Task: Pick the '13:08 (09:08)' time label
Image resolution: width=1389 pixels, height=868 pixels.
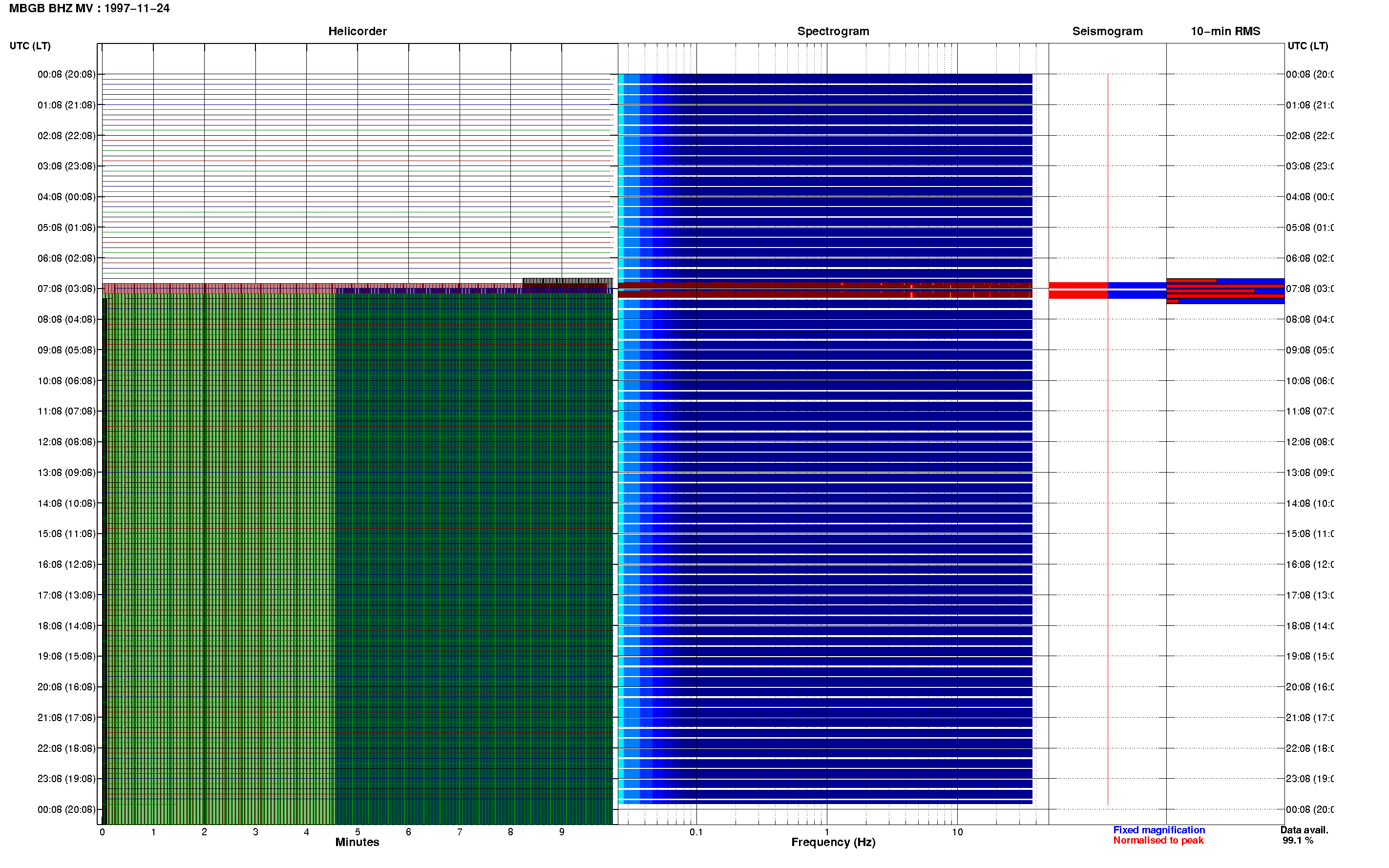Action: click(66, 473)
